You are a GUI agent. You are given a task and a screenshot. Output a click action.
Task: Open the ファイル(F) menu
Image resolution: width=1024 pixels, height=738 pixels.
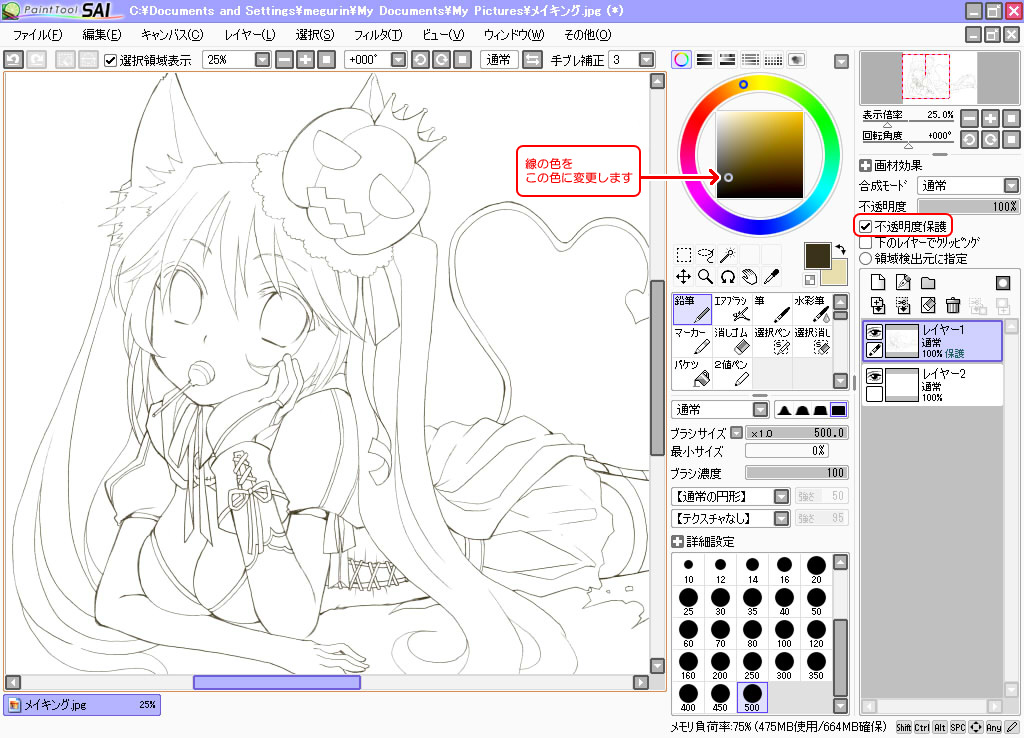[38, 35]
